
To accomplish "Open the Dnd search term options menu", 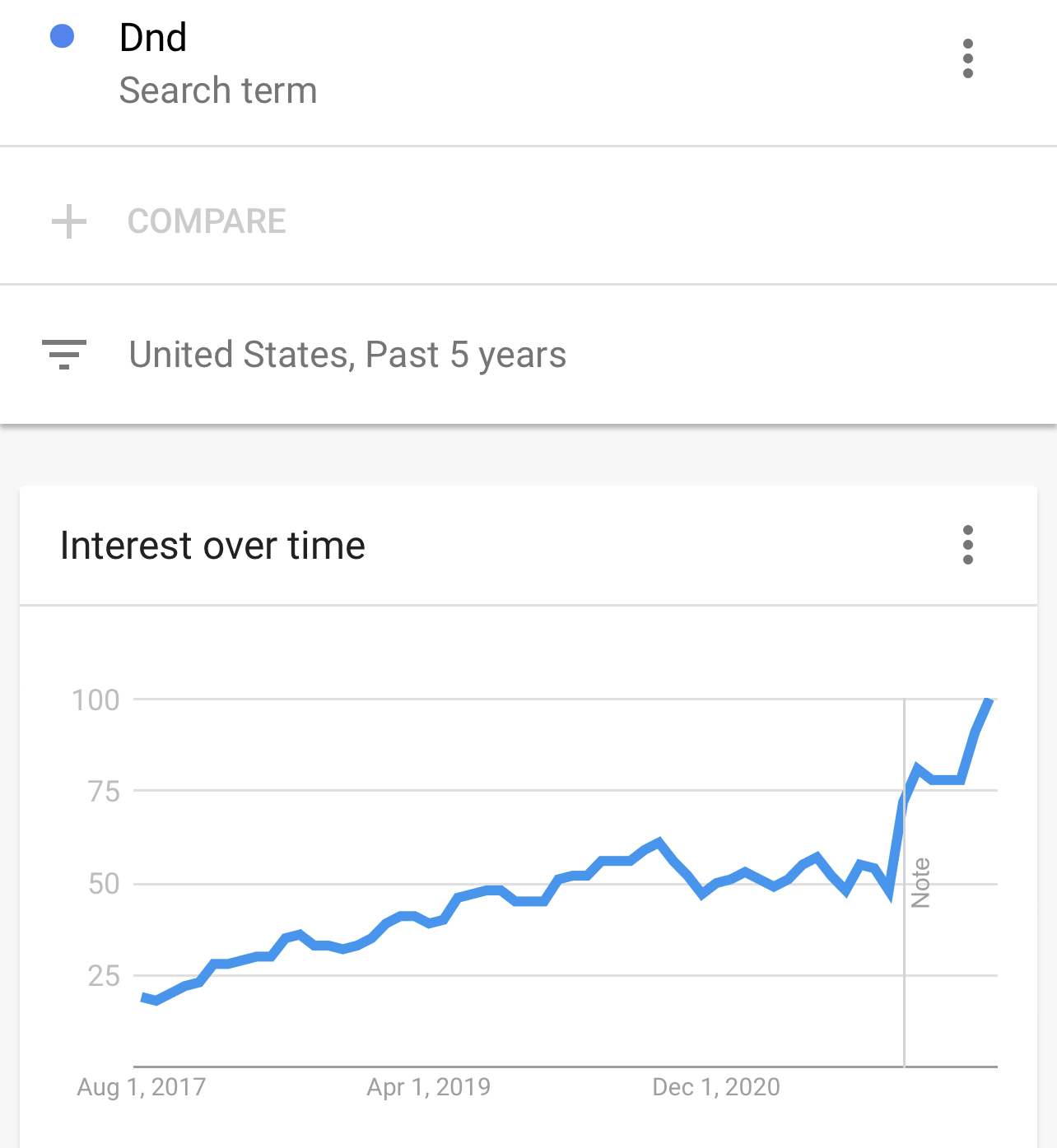I will 968,58.
